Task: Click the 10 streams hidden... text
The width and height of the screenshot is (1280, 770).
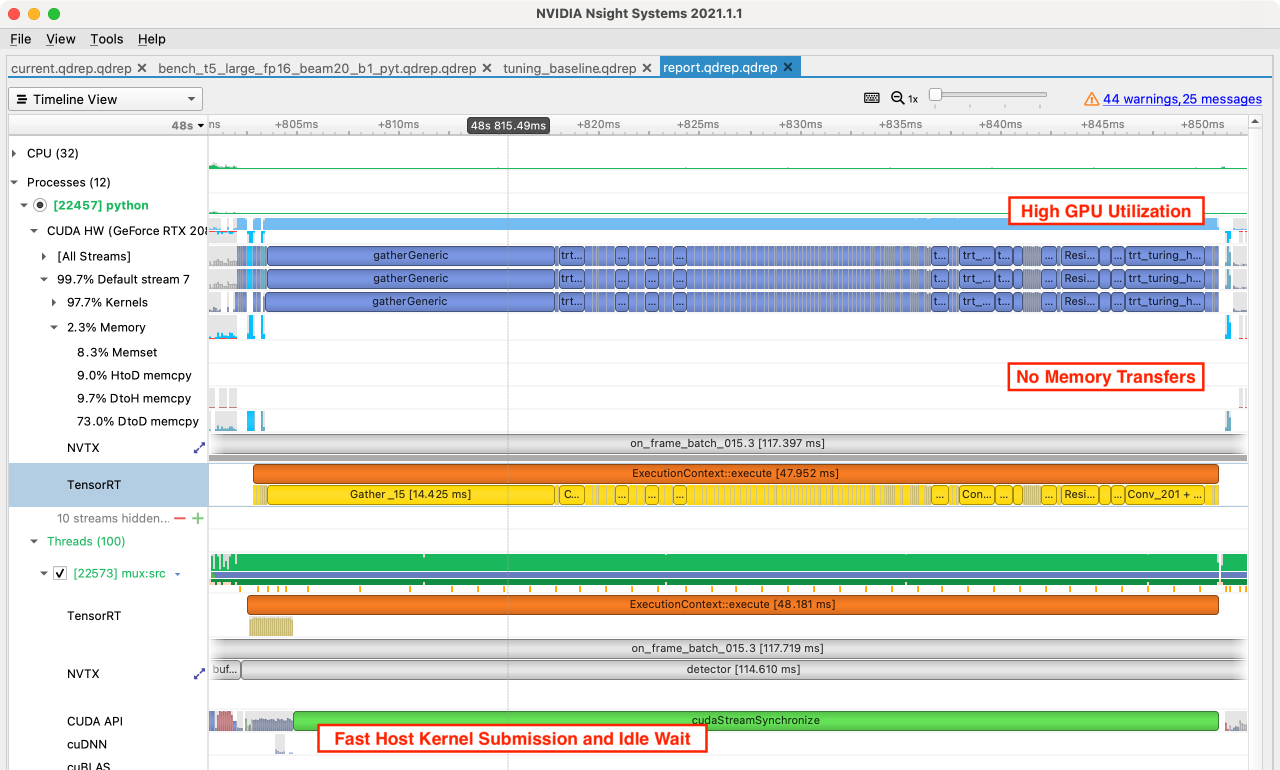Action: point(113,518)
